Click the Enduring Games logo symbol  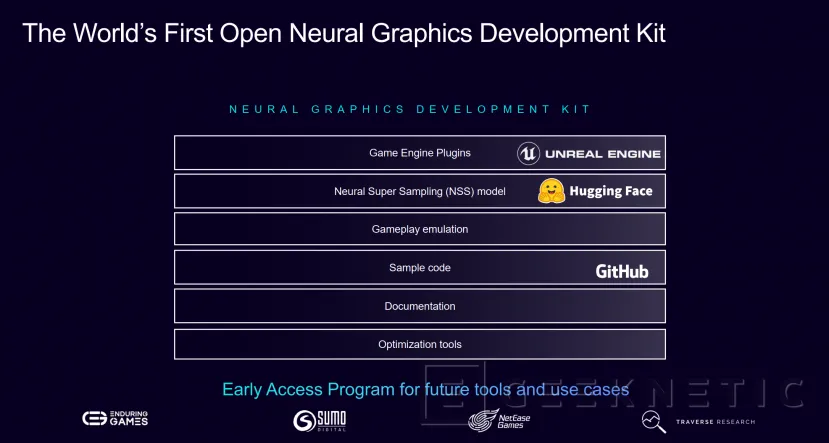[x=95, y=420]
